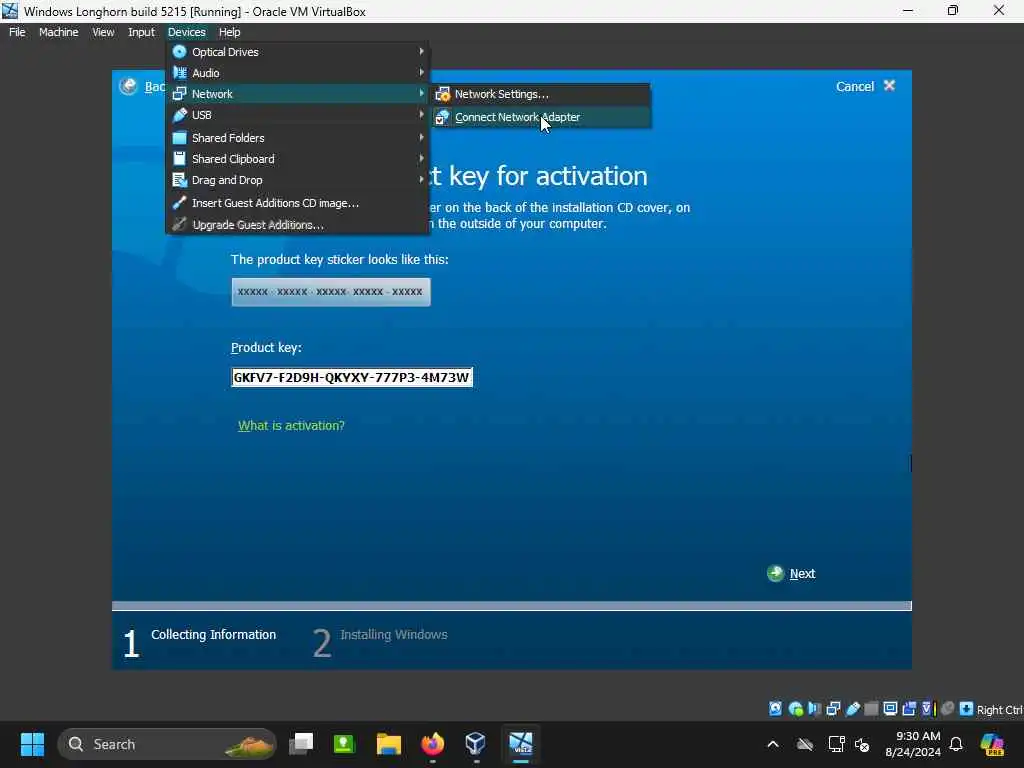This screenshot has width=1024, height=768.
Task: Click into the Product key field
Action: pyautogui.click(x=352, y=377)
